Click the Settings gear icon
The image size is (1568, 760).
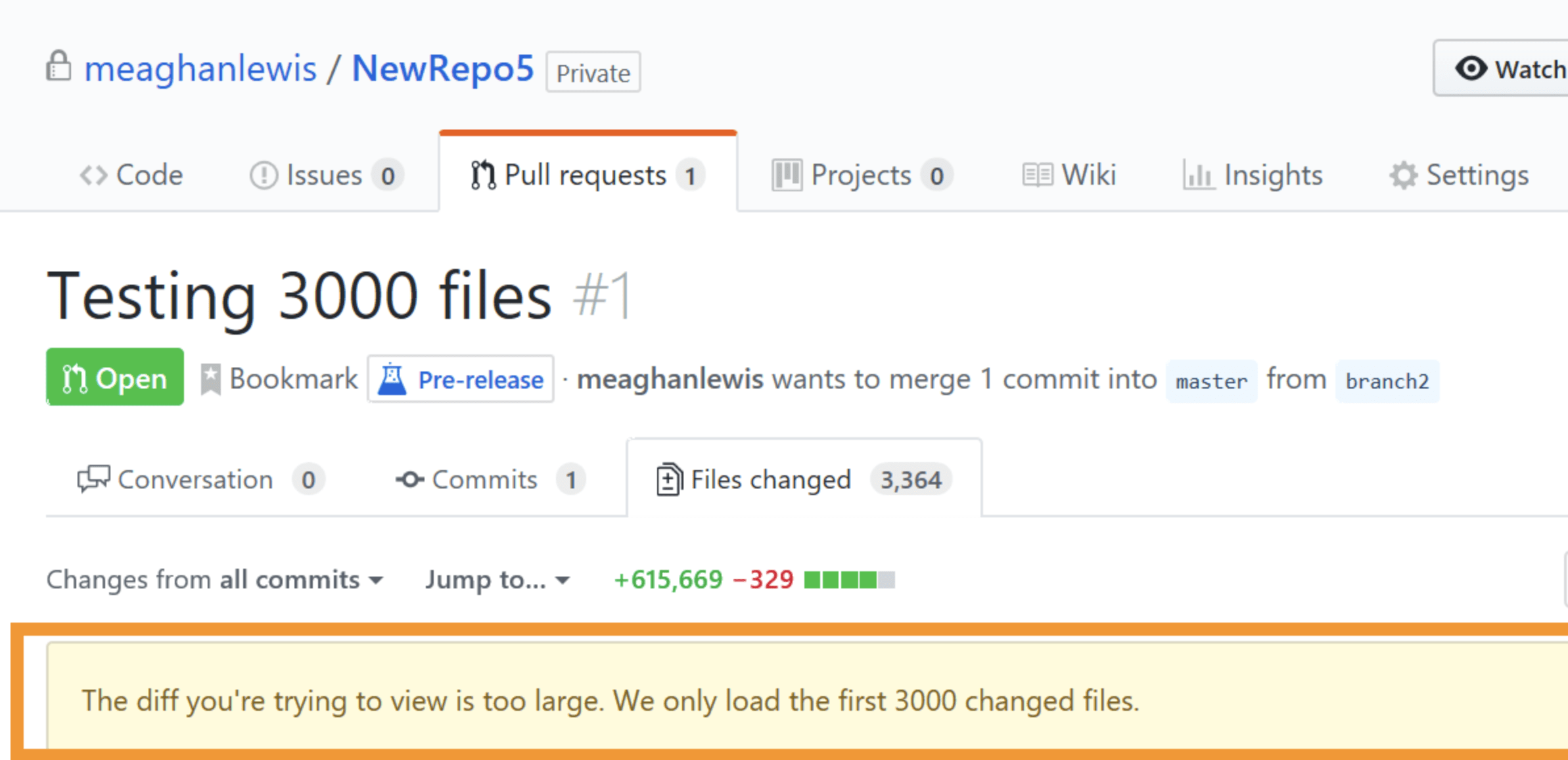click(1403, 176)
